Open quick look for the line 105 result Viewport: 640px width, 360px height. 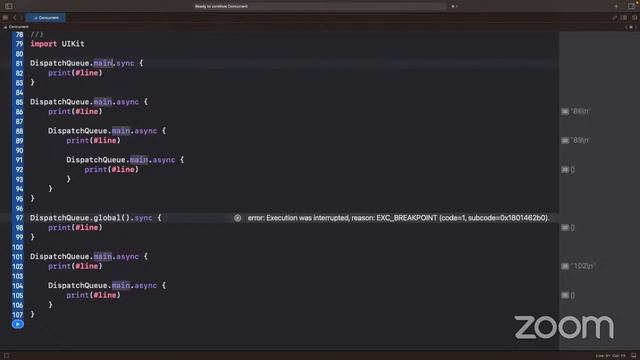565,295
